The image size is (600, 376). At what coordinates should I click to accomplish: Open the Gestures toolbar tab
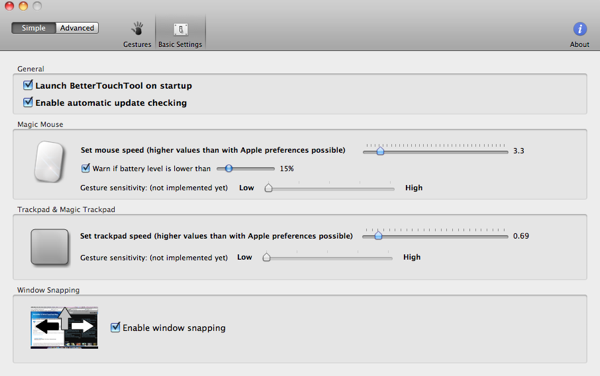pos(137,34)
